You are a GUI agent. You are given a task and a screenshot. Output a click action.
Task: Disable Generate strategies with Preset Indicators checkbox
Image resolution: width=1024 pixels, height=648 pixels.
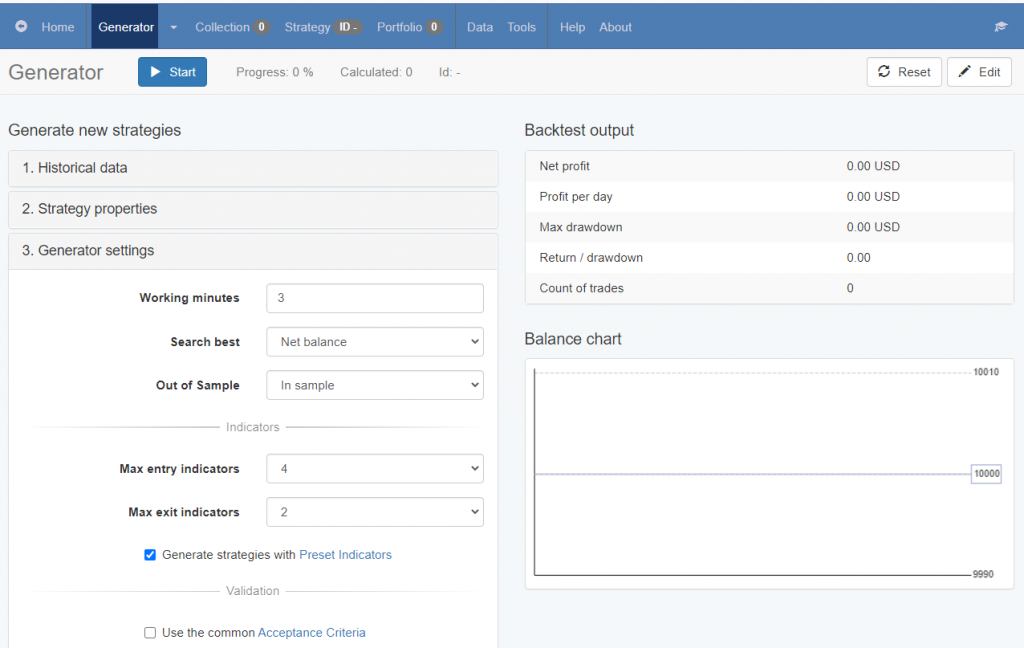[150, 555]
